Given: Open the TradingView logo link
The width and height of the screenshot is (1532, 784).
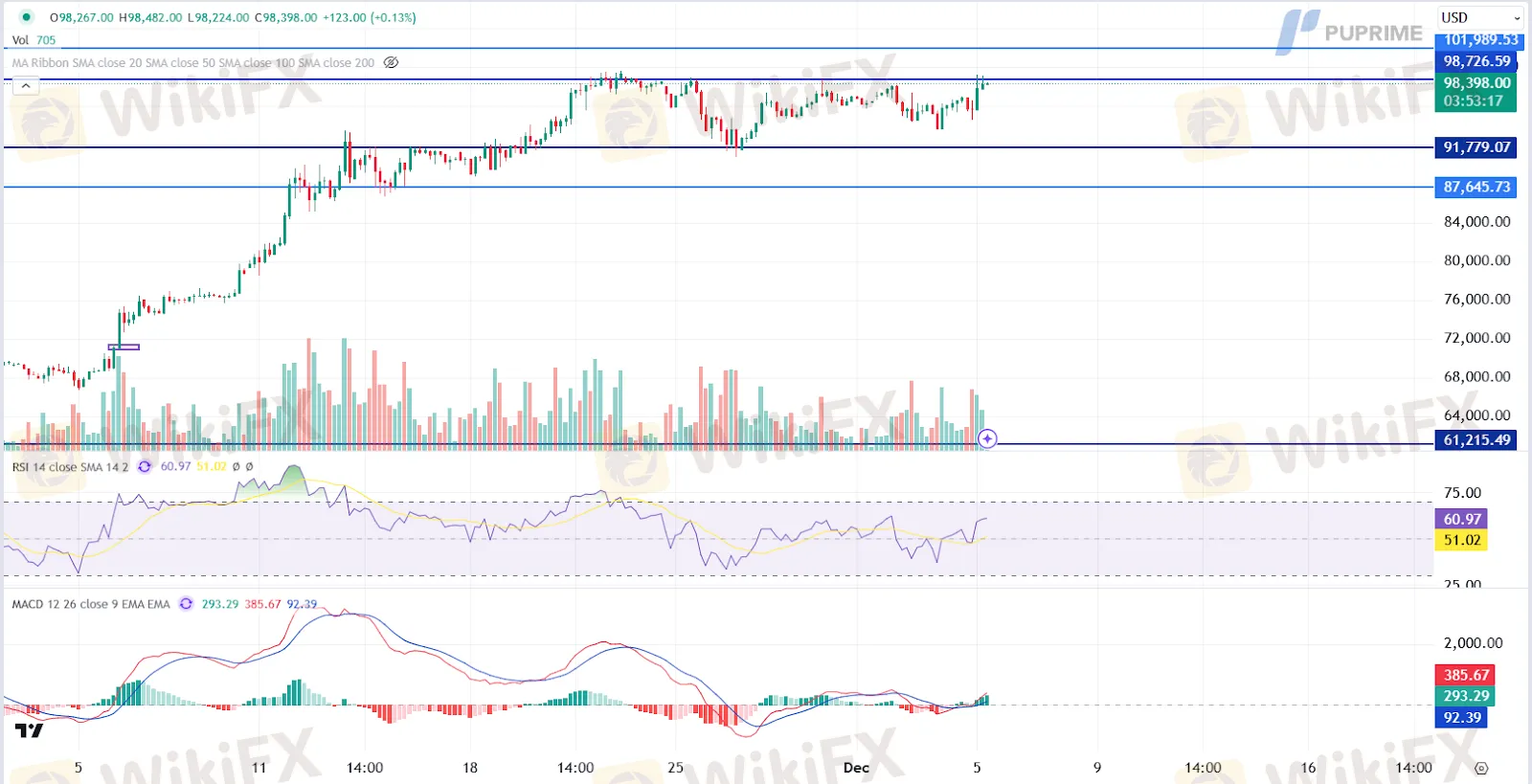Looking at the screenshot, I should click(x=30, y=731).
